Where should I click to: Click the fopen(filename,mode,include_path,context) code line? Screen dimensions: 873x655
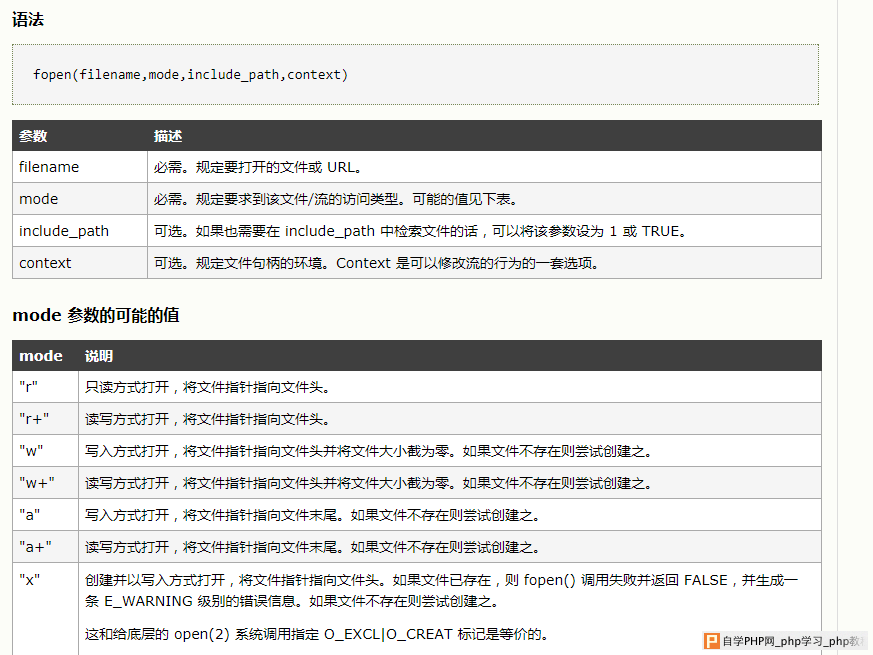pos(190,75)
